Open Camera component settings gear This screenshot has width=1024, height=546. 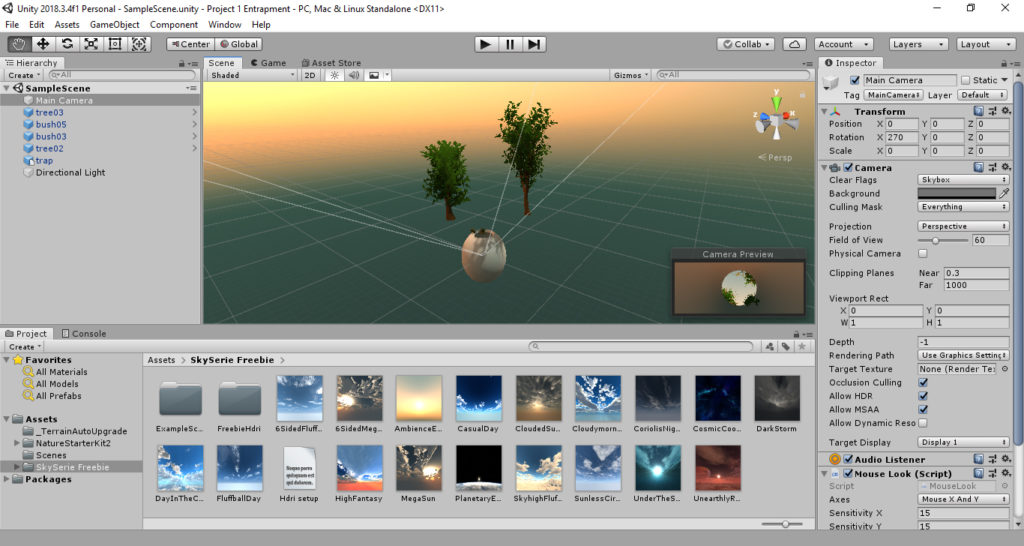1006,167
